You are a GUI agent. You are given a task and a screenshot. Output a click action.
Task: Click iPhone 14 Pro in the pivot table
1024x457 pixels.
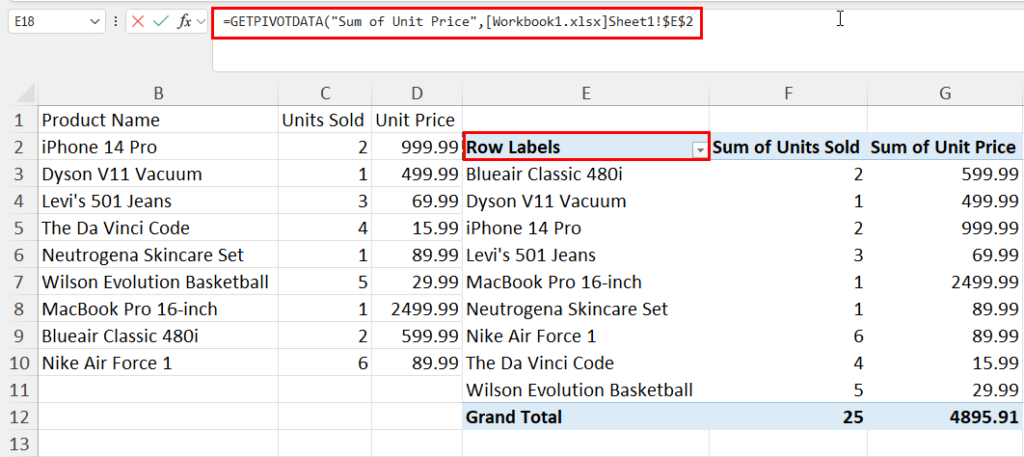point(586,228)
